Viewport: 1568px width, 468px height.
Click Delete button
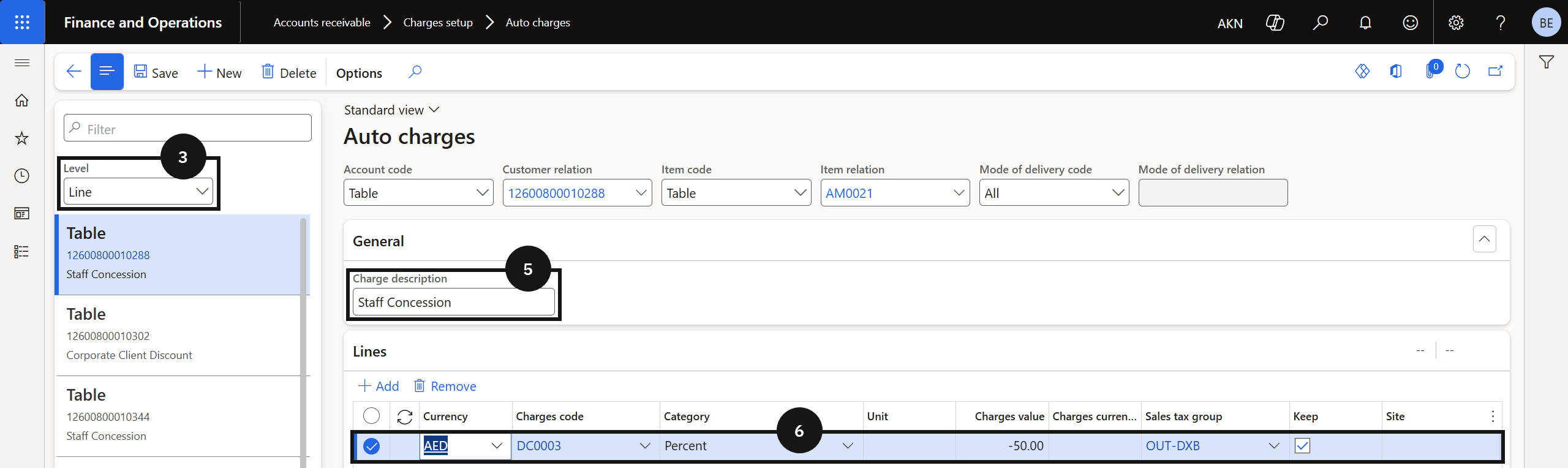(x=289, y=73)
